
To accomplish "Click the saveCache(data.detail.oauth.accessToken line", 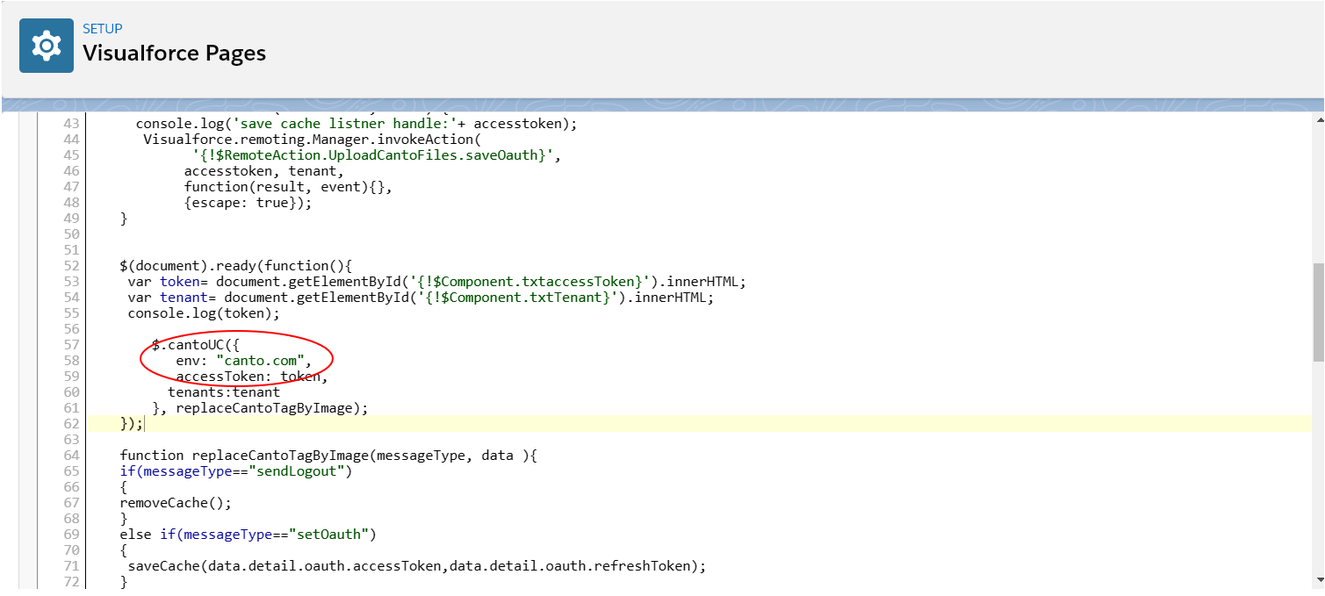I will click(x=417, y=566).
